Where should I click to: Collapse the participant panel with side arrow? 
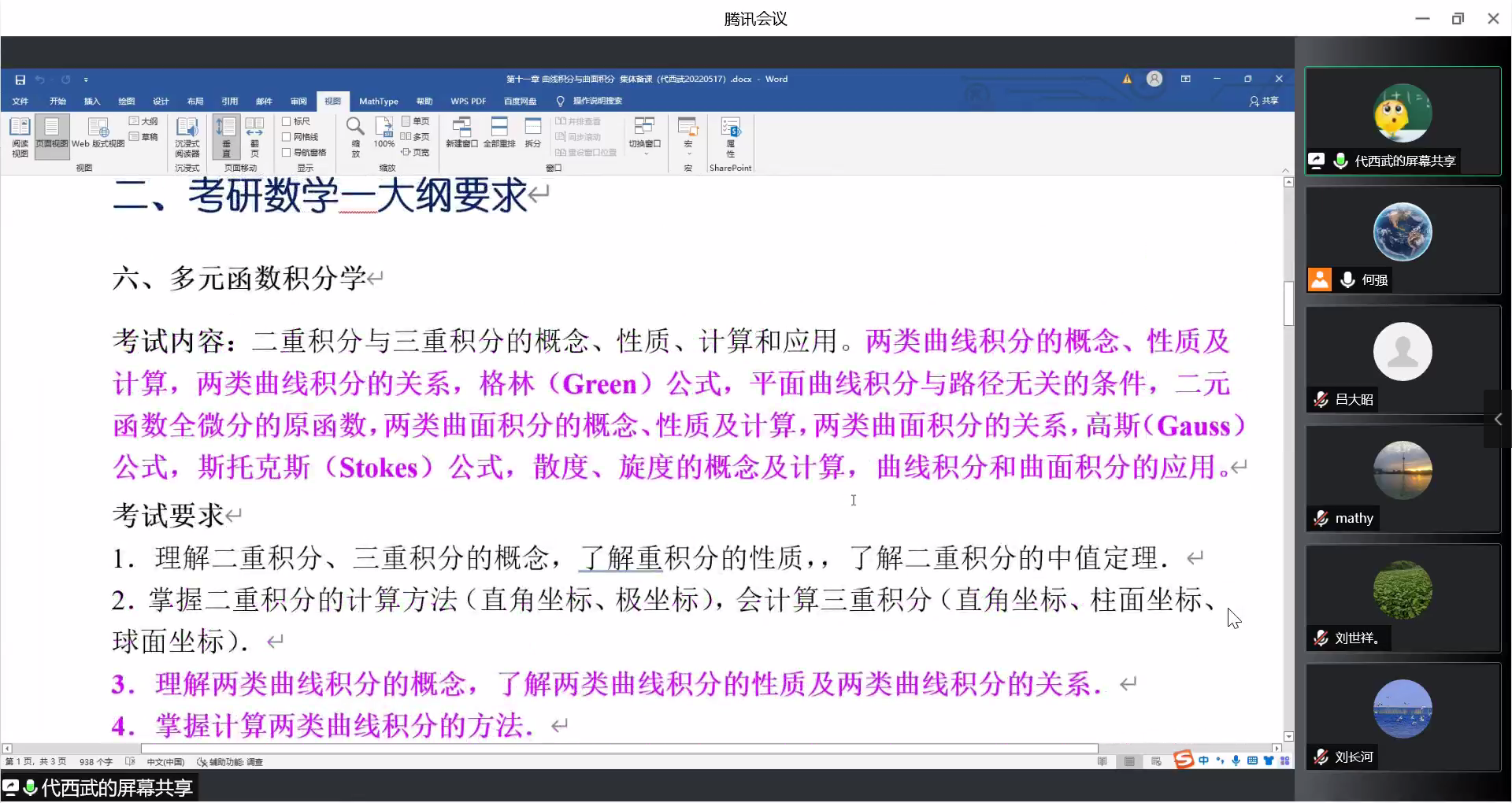1498,420
